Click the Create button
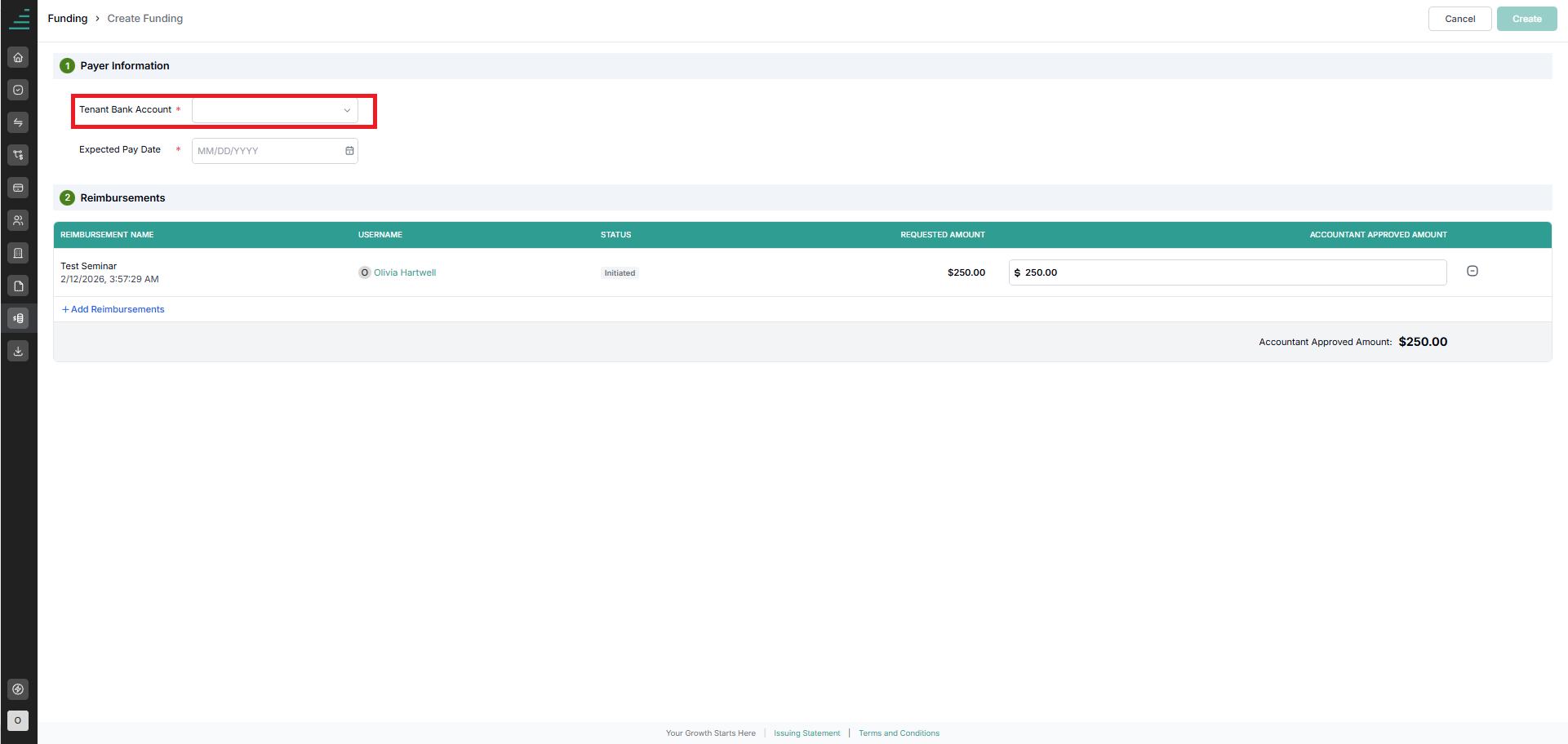Image resolution: width=1568 pixels, height=744 pixels. [x=1526, y=19]
